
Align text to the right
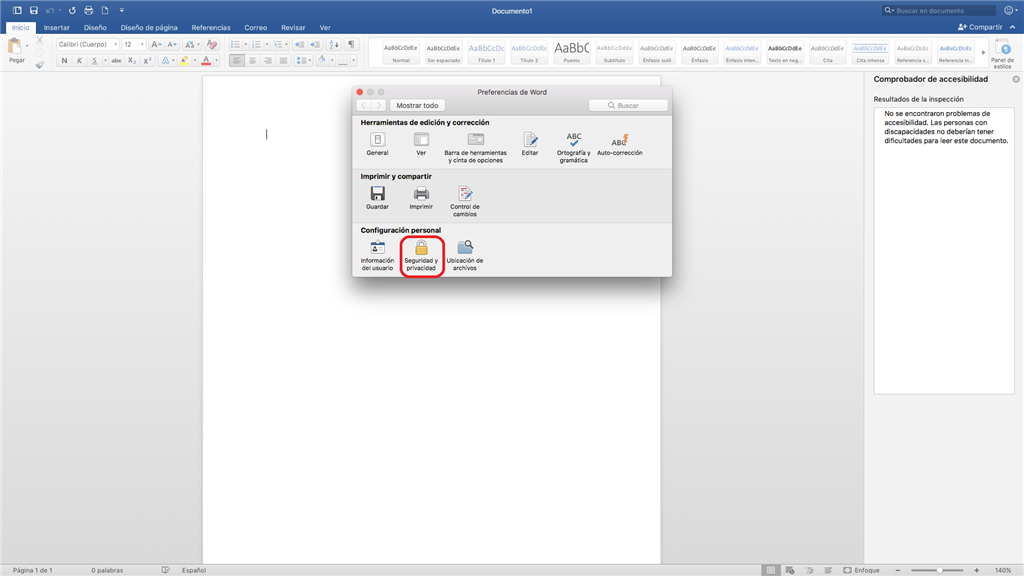point(268,61)
